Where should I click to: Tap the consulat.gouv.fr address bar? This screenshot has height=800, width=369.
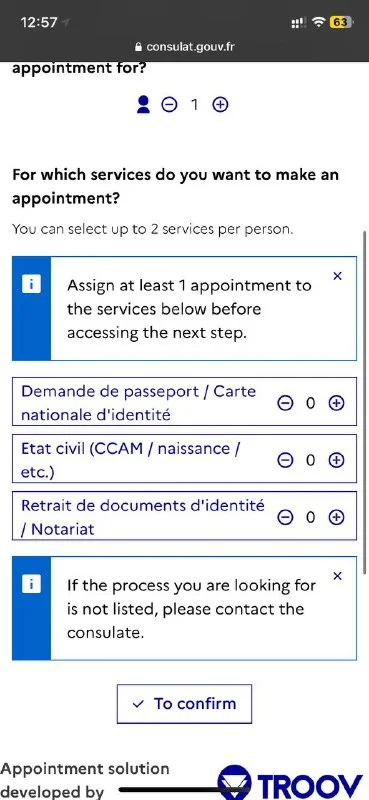pyautogui.click(x=184, y=47)
